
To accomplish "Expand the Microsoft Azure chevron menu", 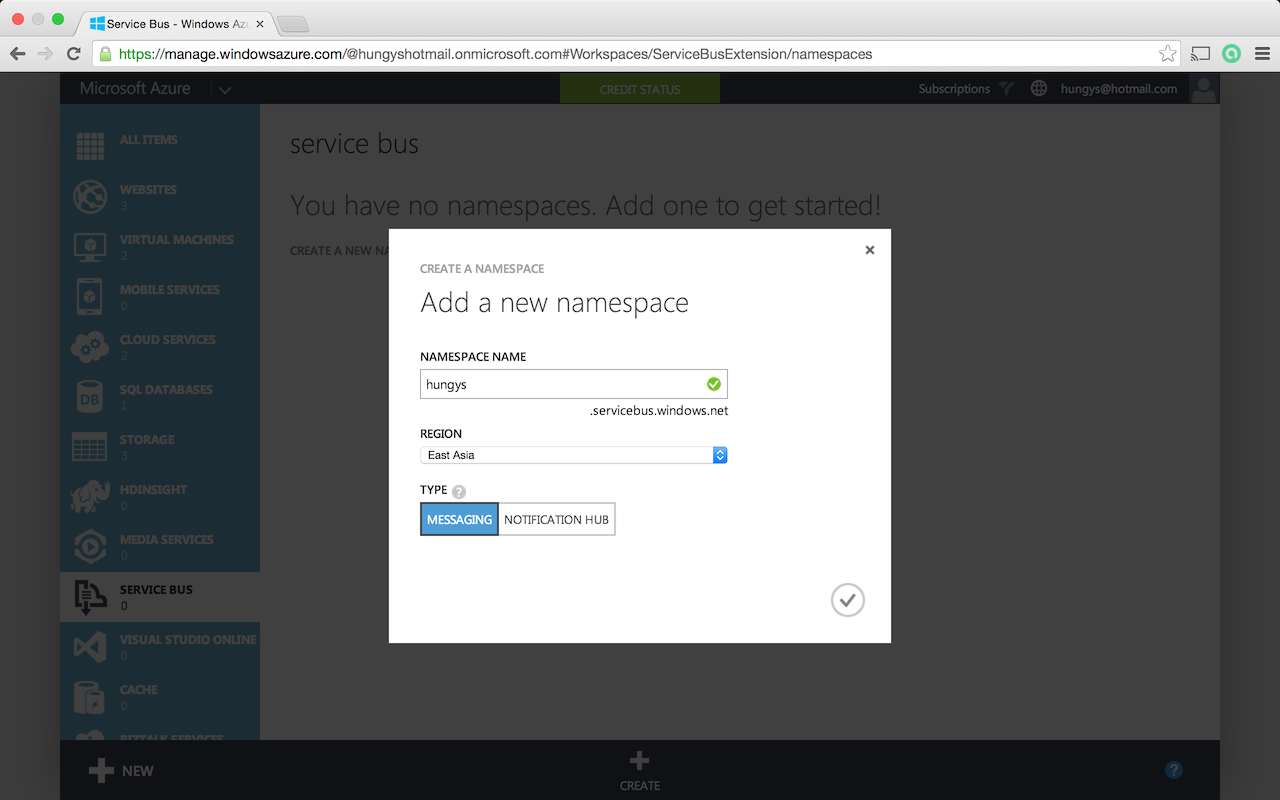I will click(x=225, y=90).
